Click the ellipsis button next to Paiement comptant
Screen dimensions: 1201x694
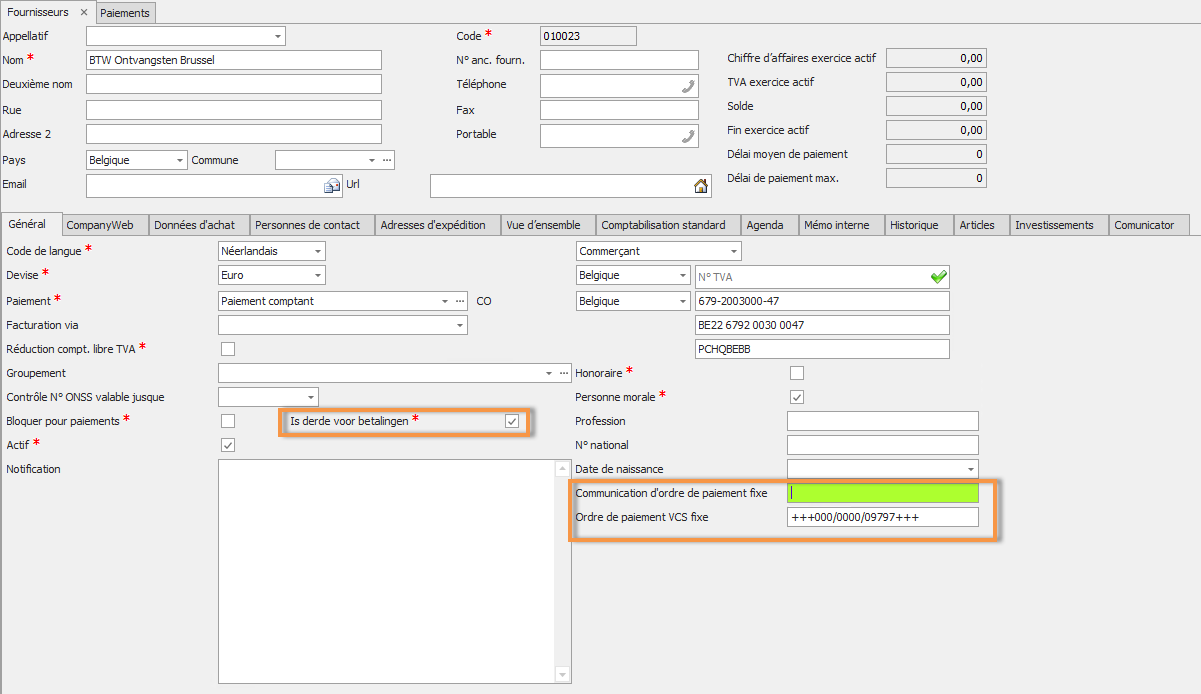click(x=460, y=301)
